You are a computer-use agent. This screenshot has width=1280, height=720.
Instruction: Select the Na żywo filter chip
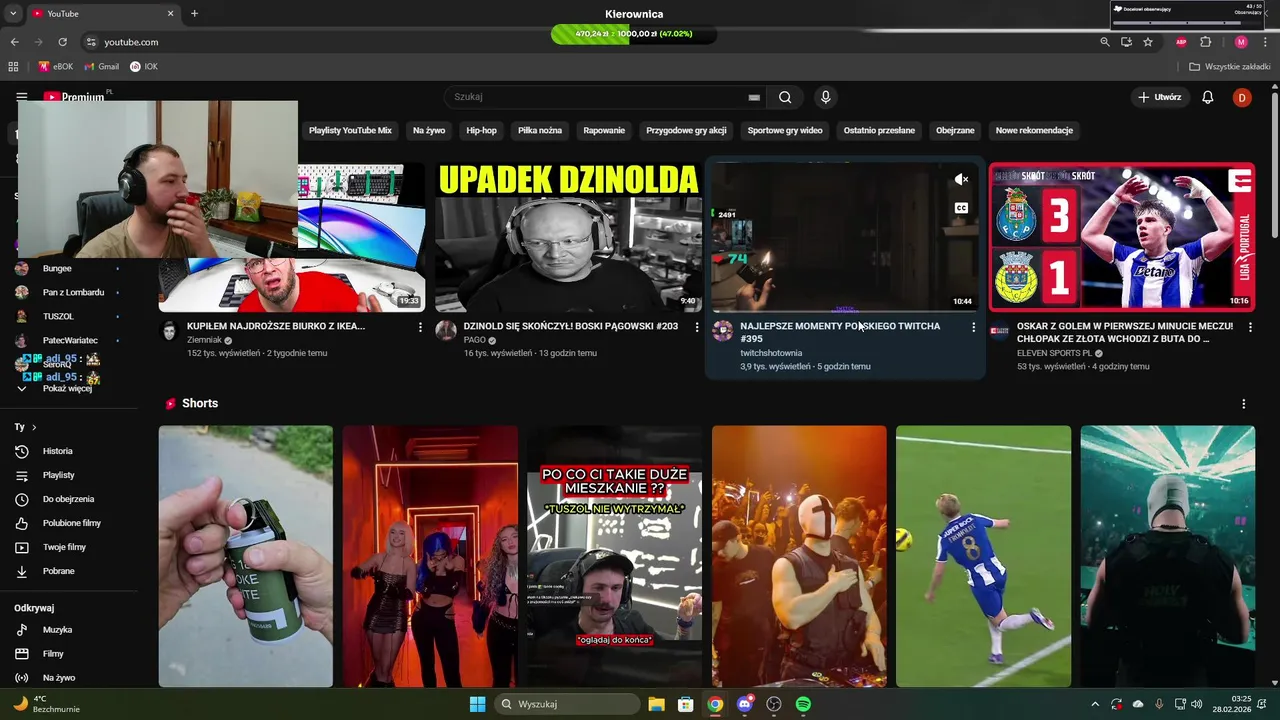[x=429, y=130]
